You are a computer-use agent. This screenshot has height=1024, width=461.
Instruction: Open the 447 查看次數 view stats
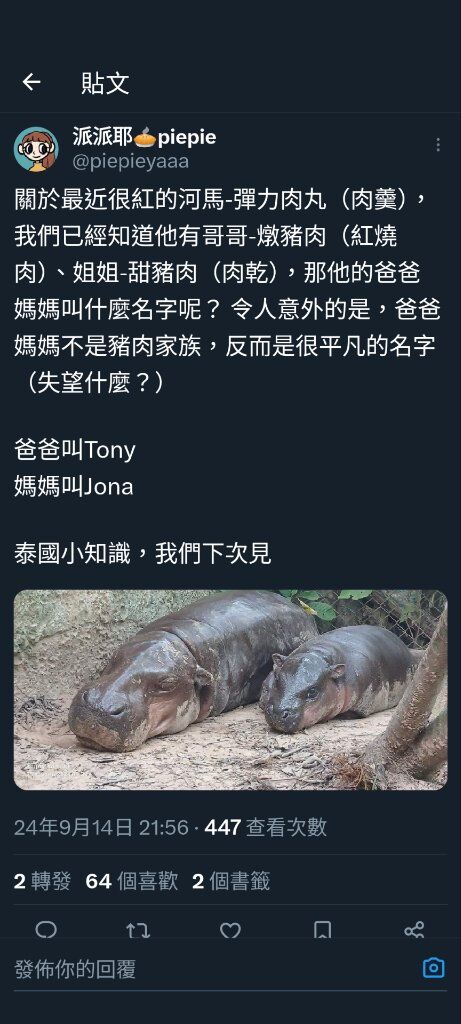pyautogui.click(x=266, y=827)
